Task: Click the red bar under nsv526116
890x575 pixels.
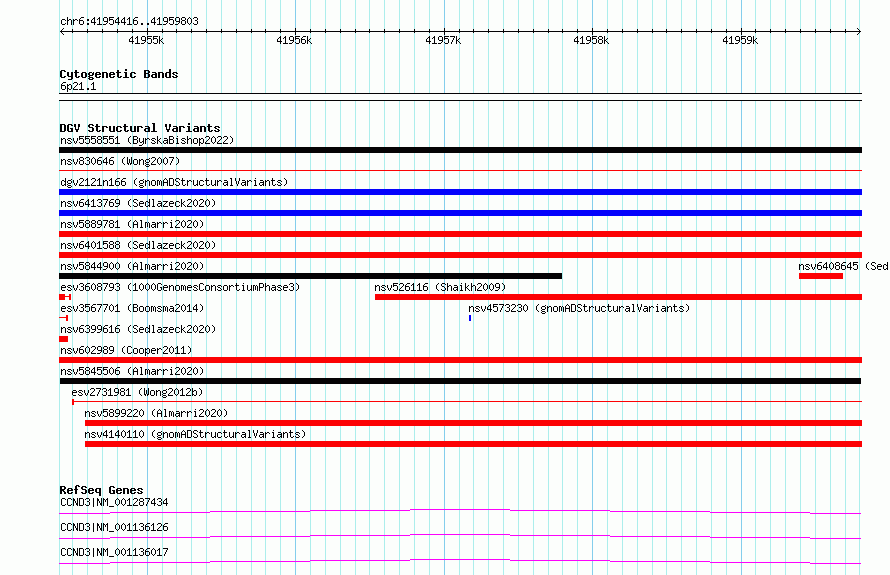Action: pyautogui.click(x=619, y=297)
